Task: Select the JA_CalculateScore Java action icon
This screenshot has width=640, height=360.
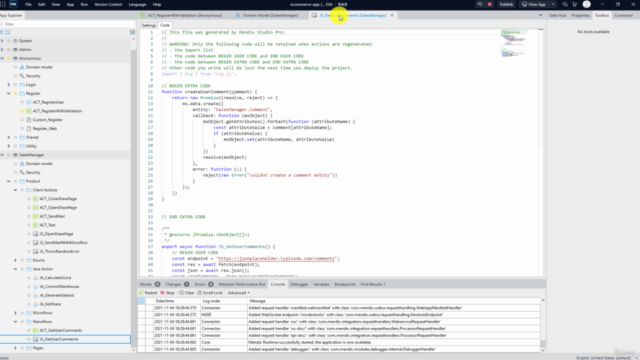Action: 36,278
